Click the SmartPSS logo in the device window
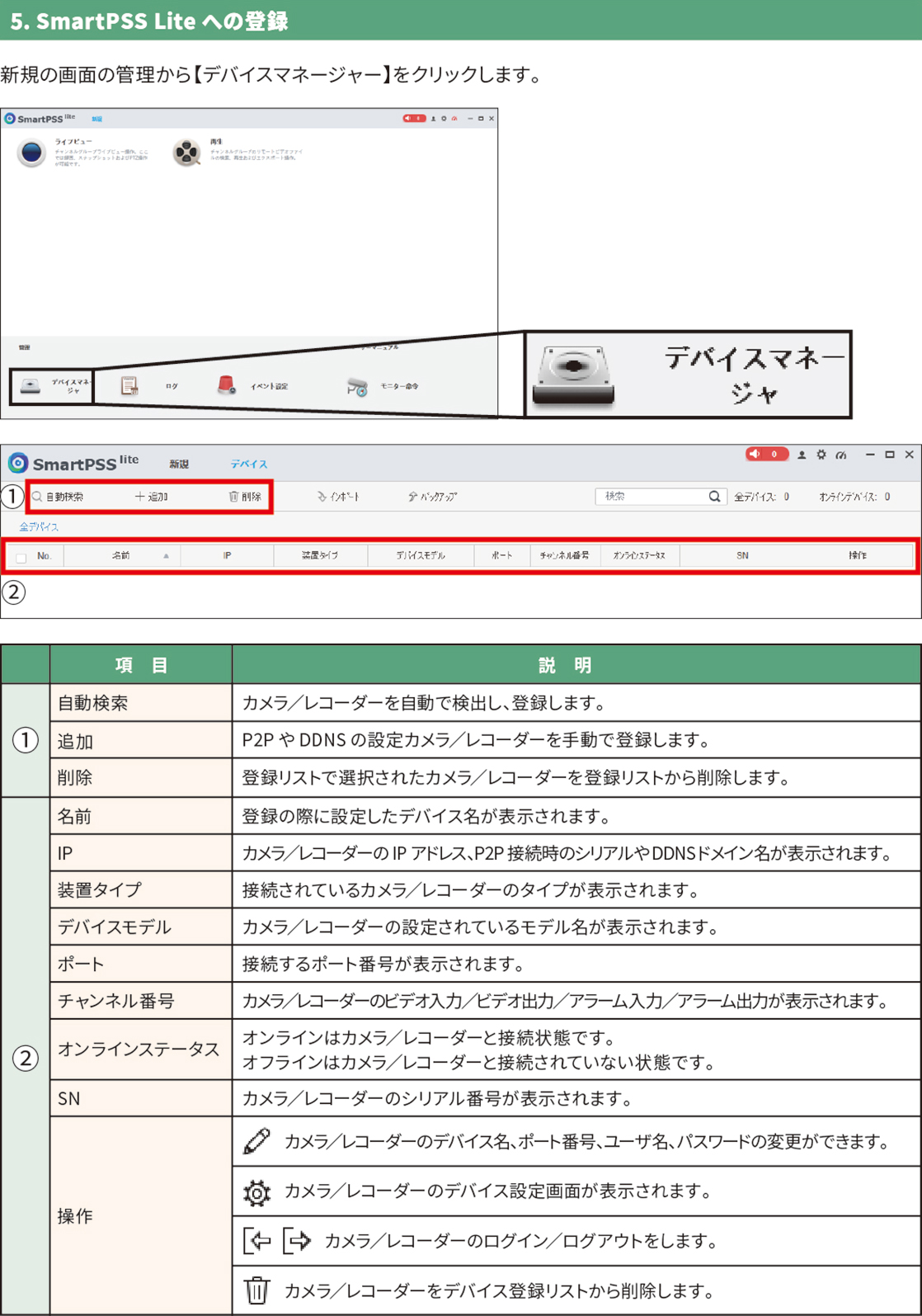Viewport: 922px width, 1316px height. tap(17, 463)
